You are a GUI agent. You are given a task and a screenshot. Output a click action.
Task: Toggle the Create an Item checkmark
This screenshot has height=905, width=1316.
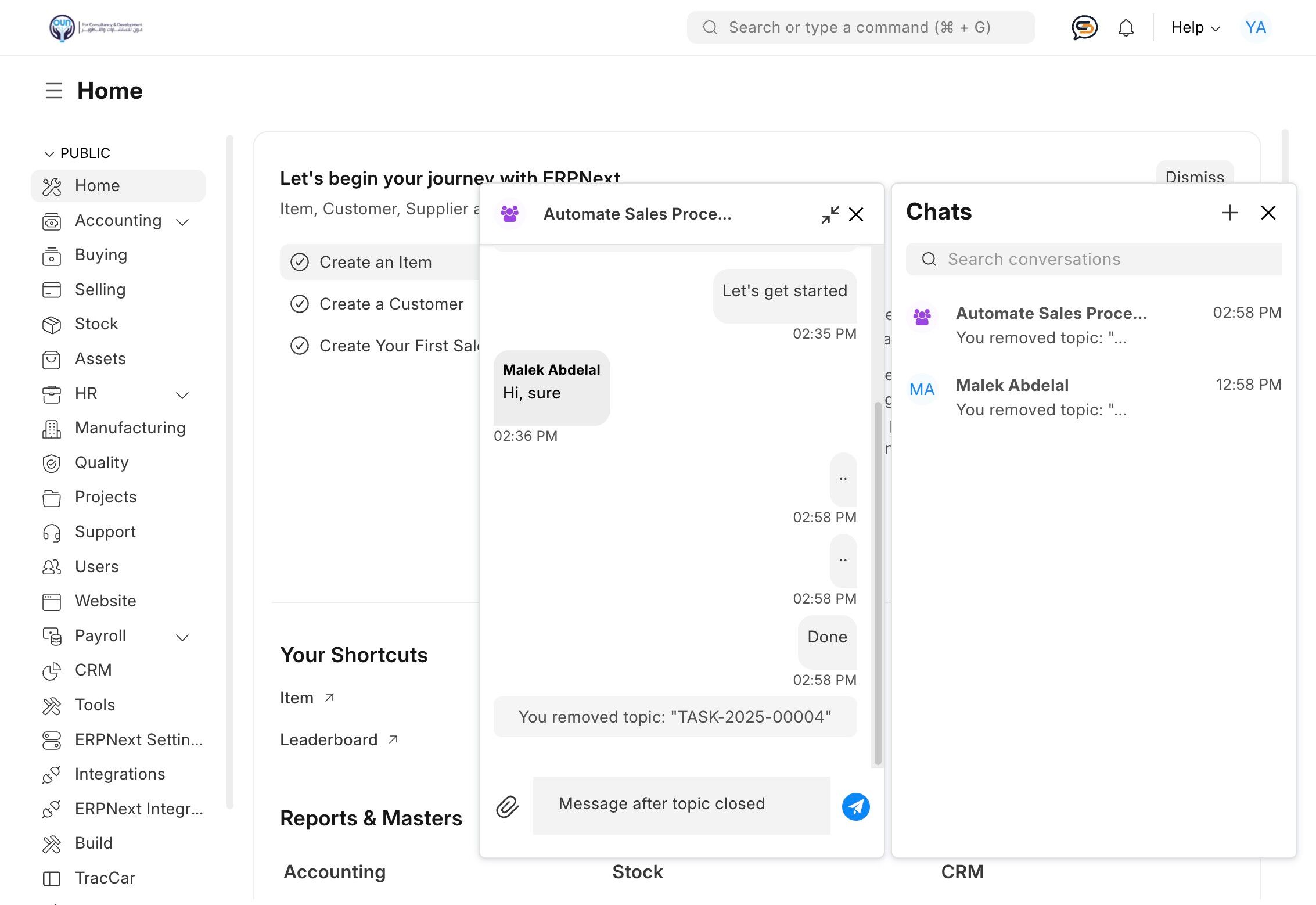pyautogui.click(x=300, y=262)
